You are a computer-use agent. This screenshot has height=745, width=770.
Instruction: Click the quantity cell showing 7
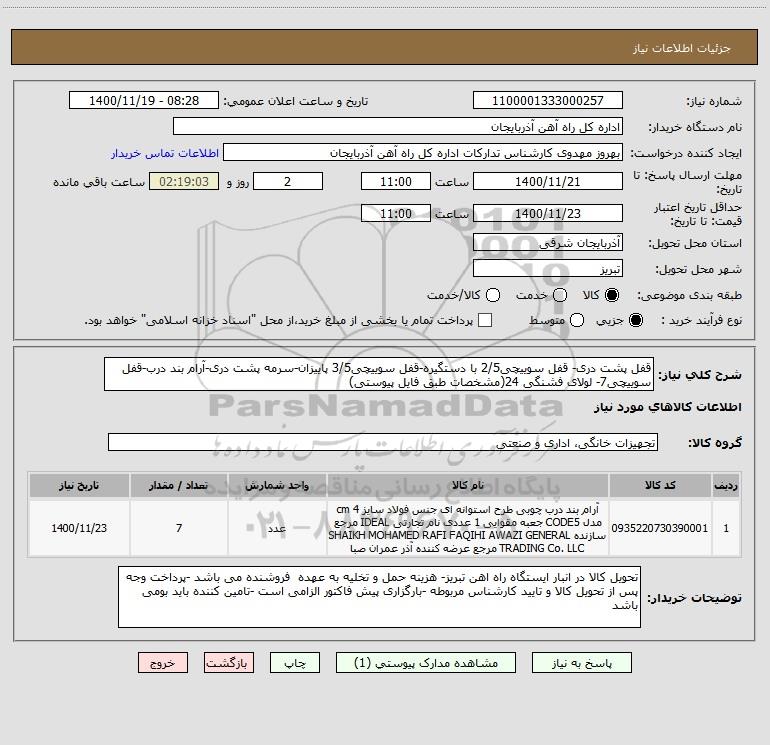coord(179,528)
